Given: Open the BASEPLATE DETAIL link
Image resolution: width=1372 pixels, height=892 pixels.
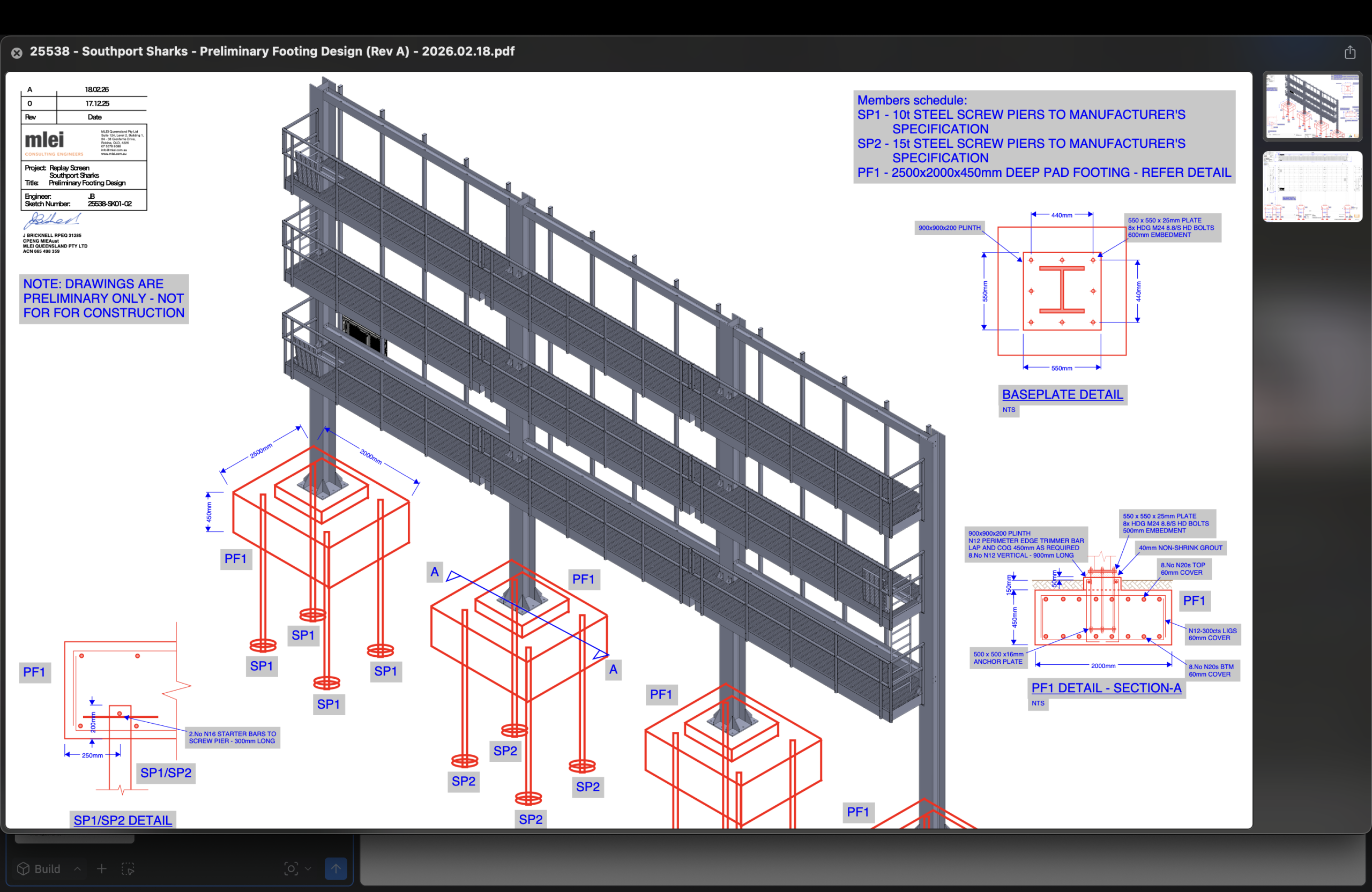Looking at the screenshot, I should pos(1062,394).
